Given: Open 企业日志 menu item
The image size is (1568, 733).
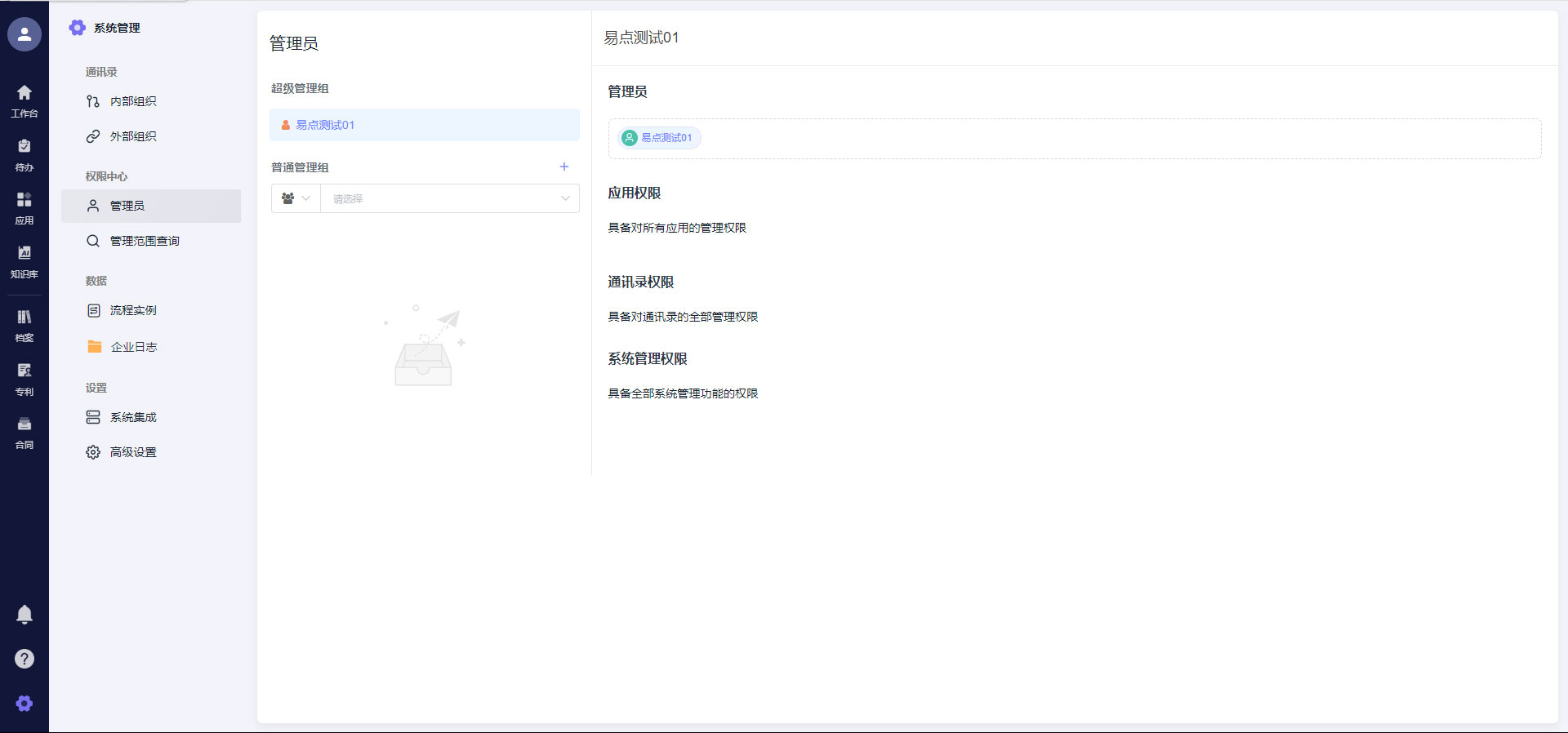Looking at the screenshot, I should point(133,347).
